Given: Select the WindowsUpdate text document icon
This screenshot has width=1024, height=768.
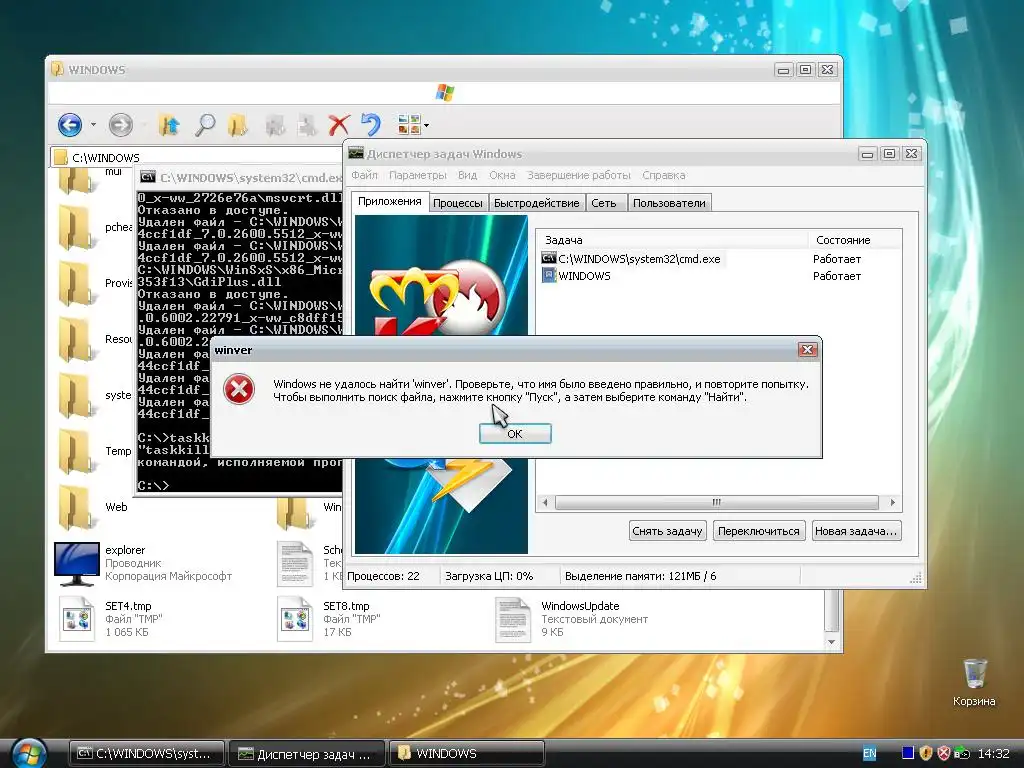Looking at the screenshot, I should [513, 619].
